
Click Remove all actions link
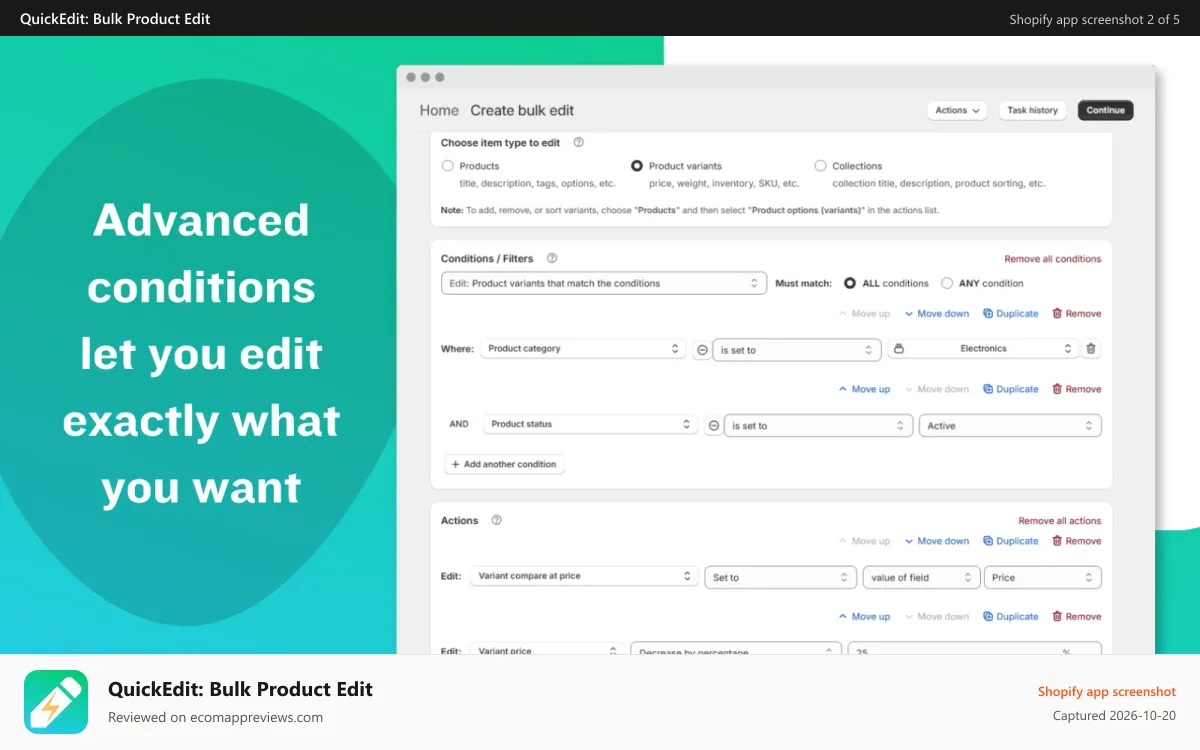click(x=1060, y=521)
